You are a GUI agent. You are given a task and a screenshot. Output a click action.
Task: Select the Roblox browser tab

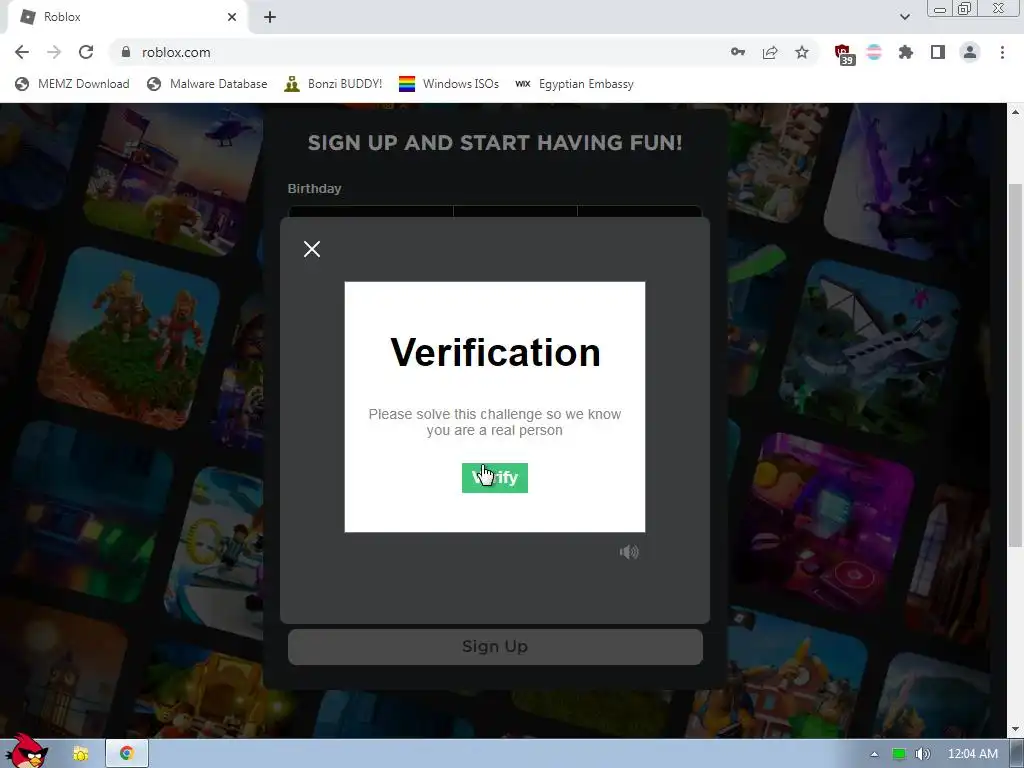pyautogui.click(x=127, y=17)
